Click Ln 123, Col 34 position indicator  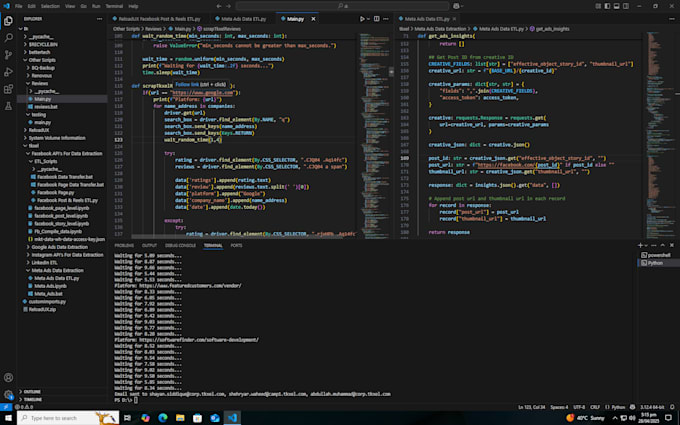[531, 407]
